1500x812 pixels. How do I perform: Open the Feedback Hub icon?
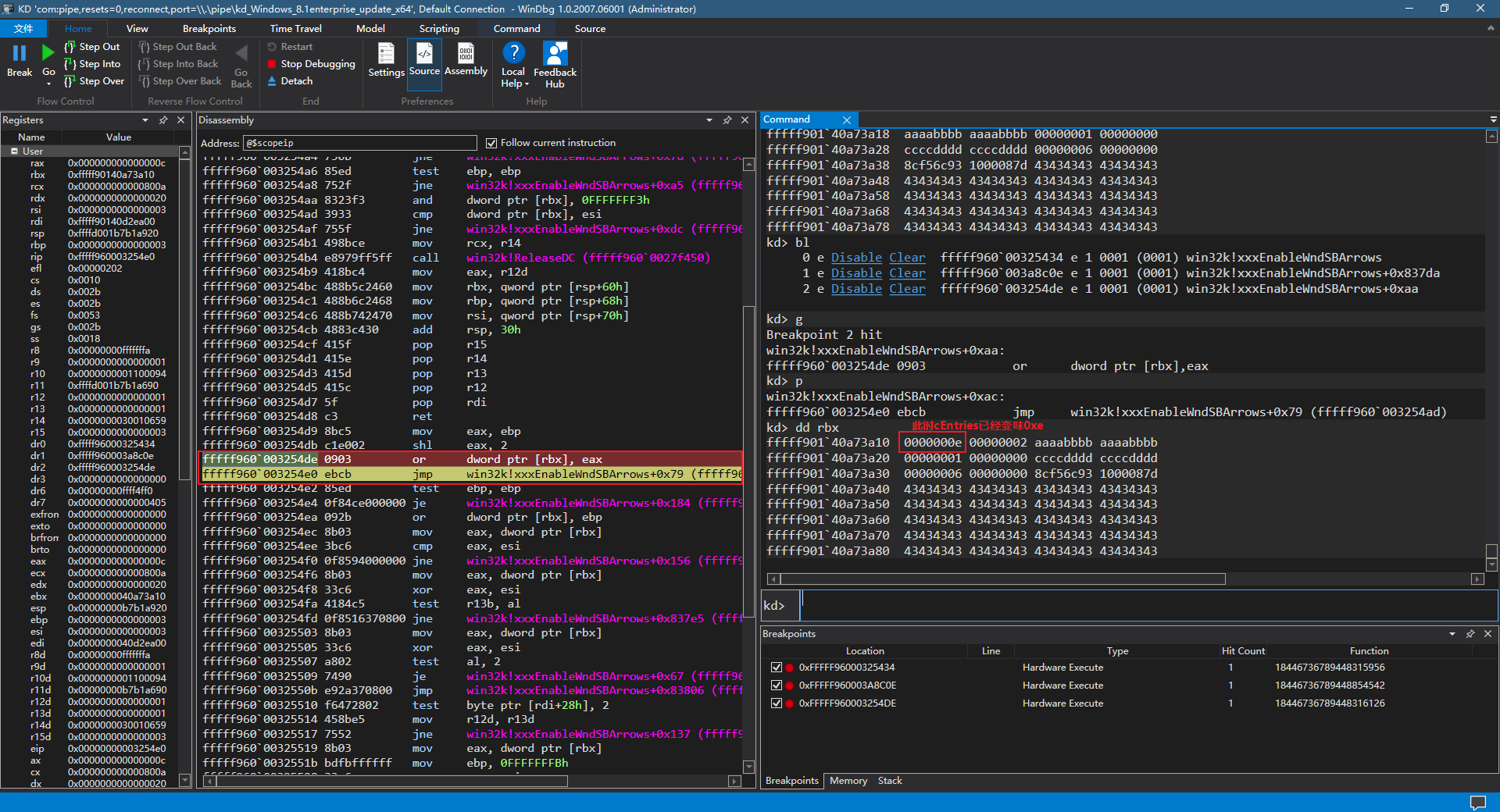(x=555, y=54)
